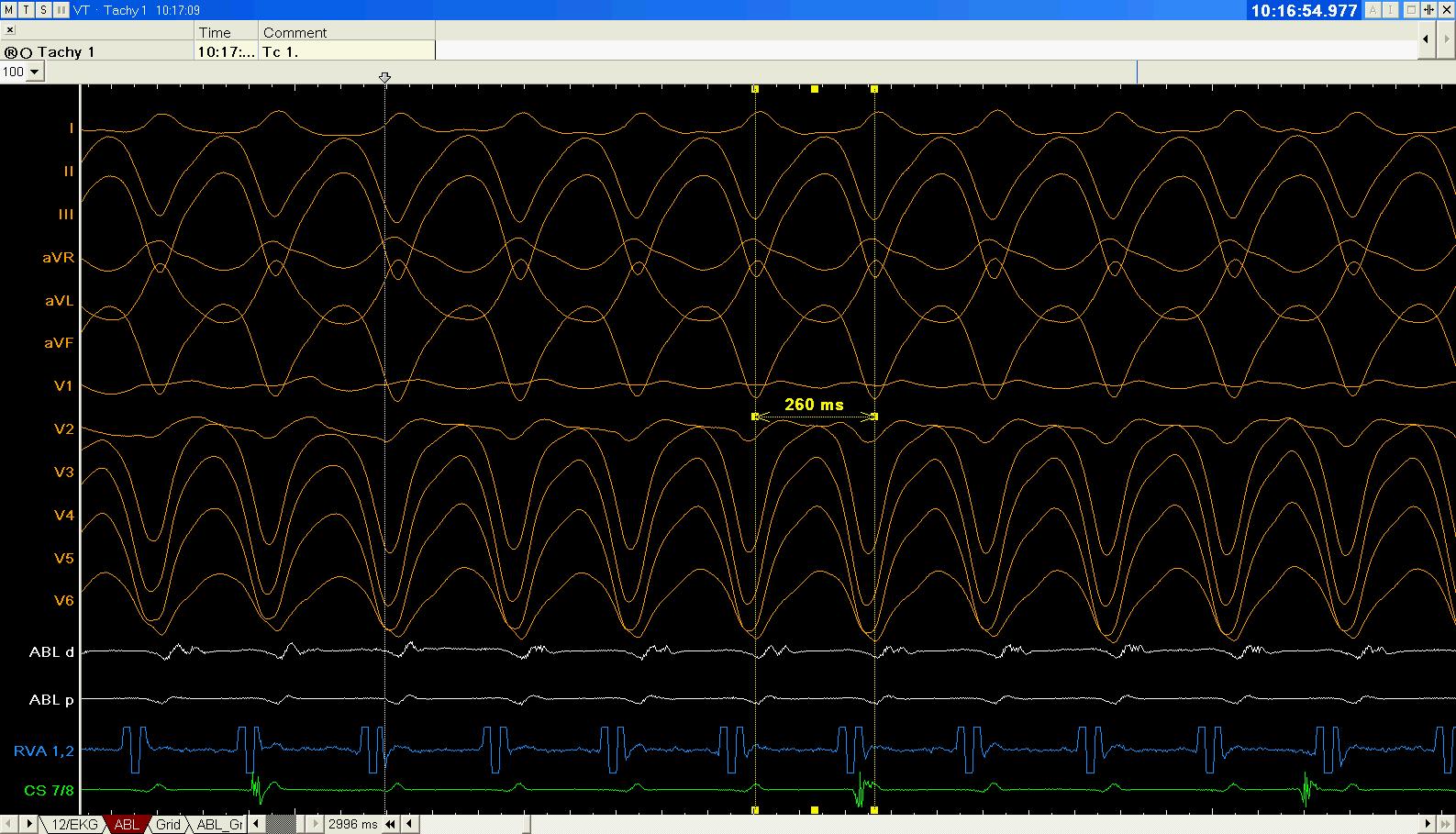The height and width of the screenshot is (834, 1456).
Task: Toggle the R symbol beside Tachy 1
Action: click(x=11, y=52)
